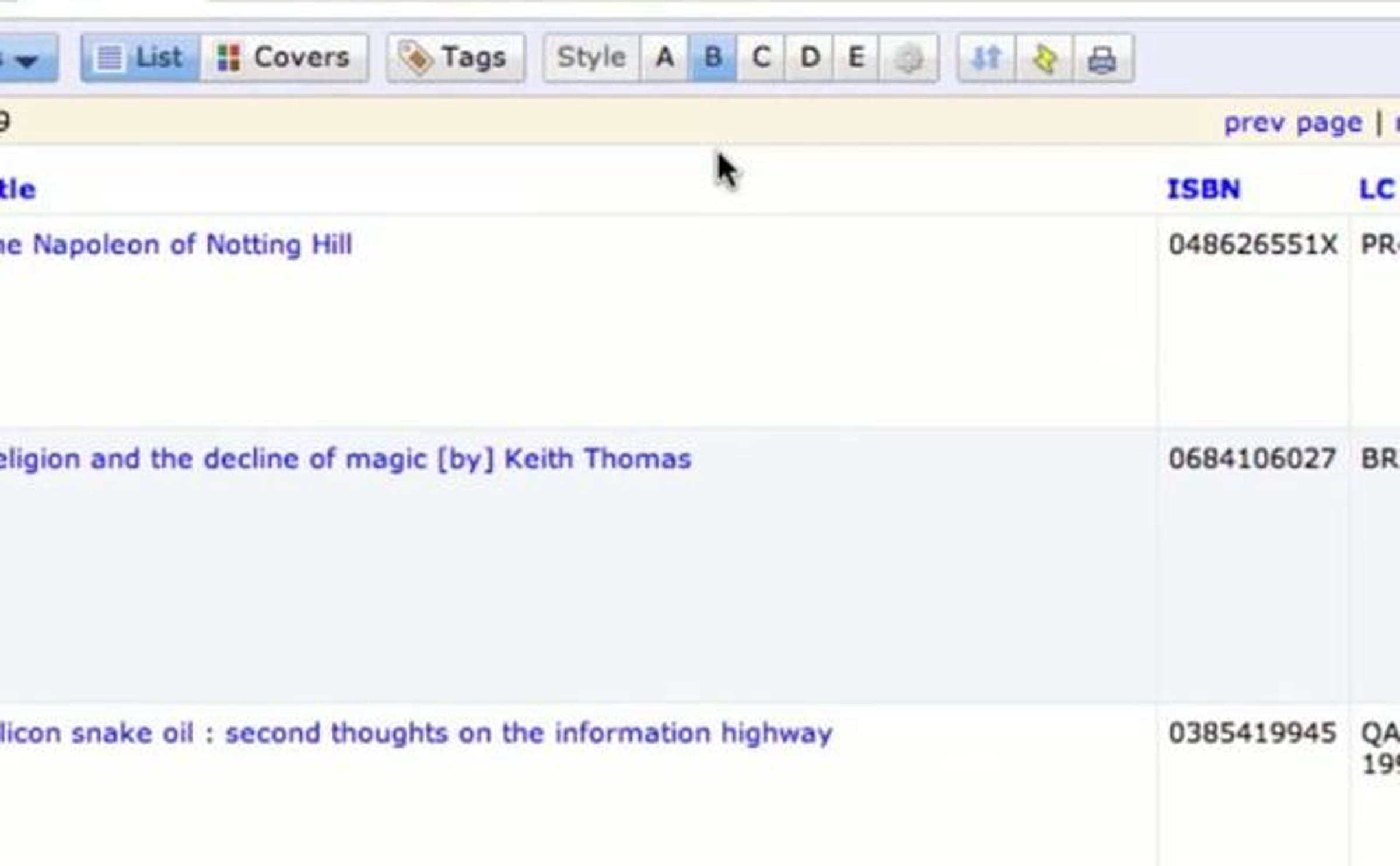Go to prev page

tap(1293, 123)
